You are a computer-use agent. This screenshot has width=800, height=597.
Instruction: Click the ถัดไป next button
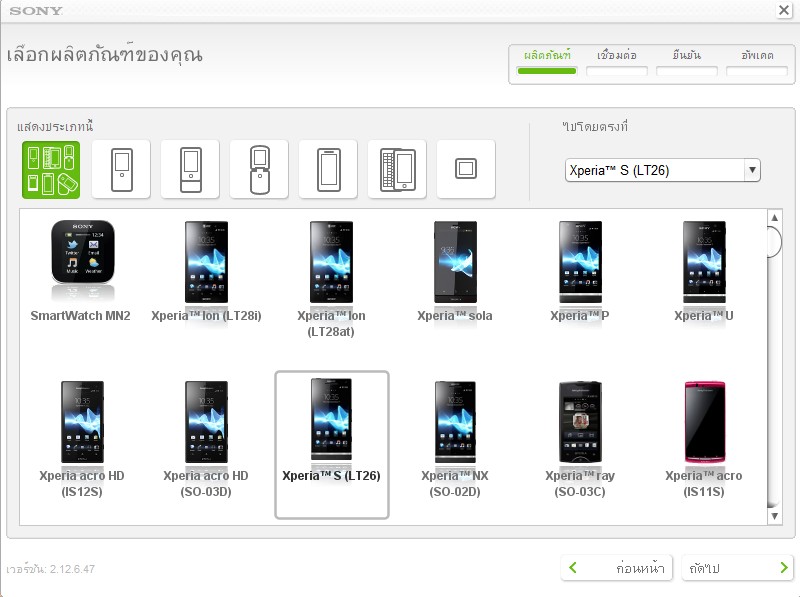[x=738, y=568]
